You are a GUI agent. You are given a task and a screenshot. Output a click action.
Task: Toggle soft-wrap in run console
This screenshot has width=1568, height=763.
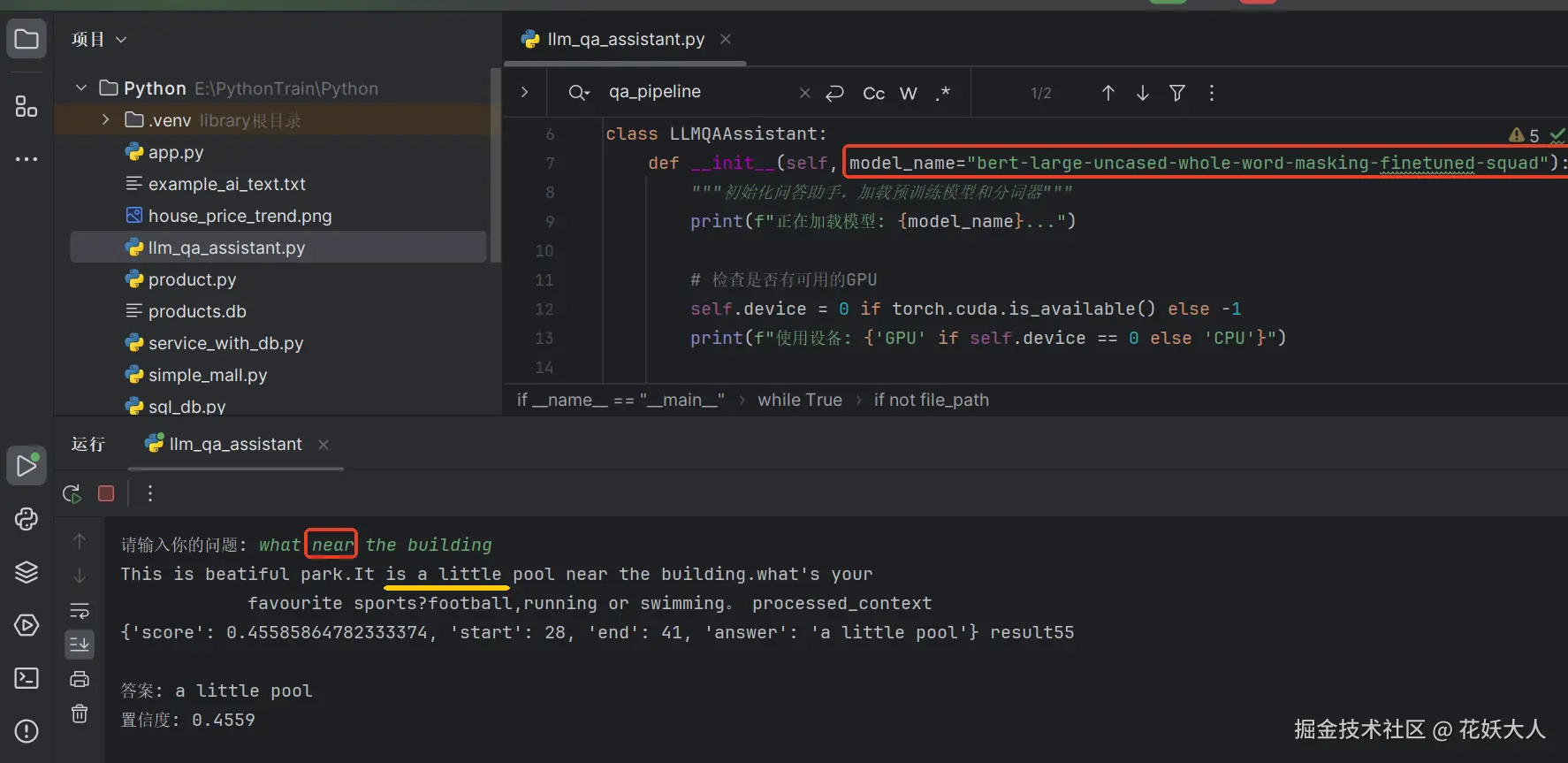click(80, 610)
